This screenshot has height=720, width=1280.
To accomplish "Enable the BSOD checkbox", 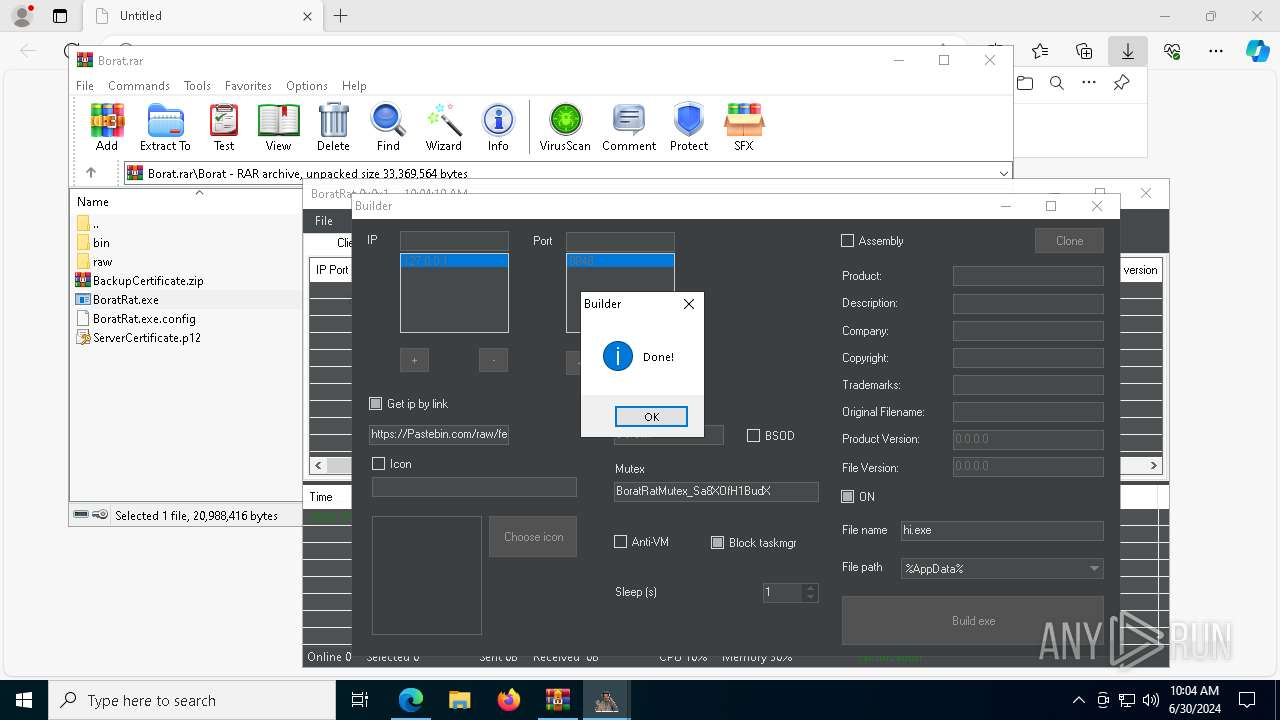I will click(754, 435).
